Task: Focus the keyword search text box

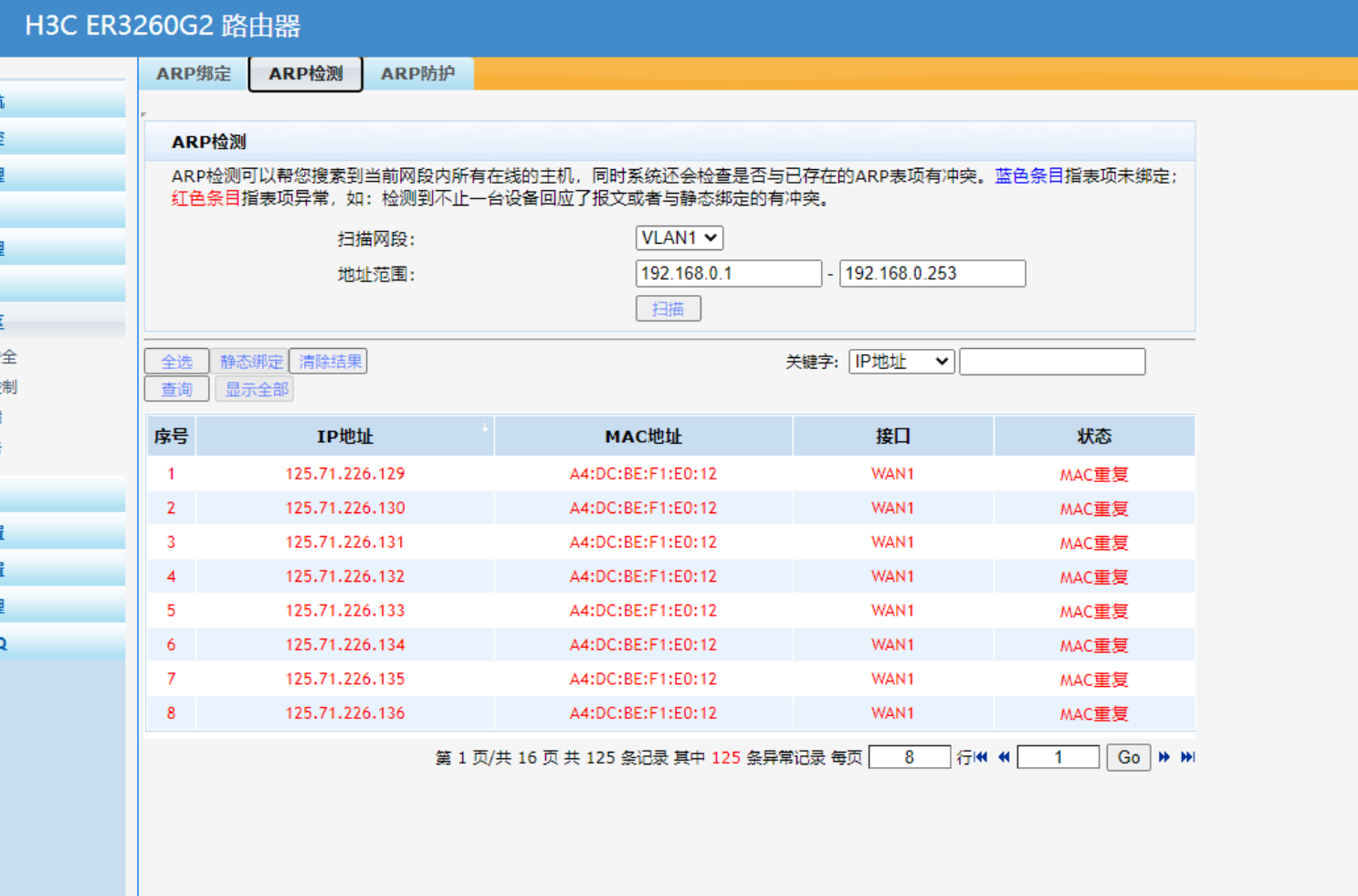Action: click(1052, 362)
